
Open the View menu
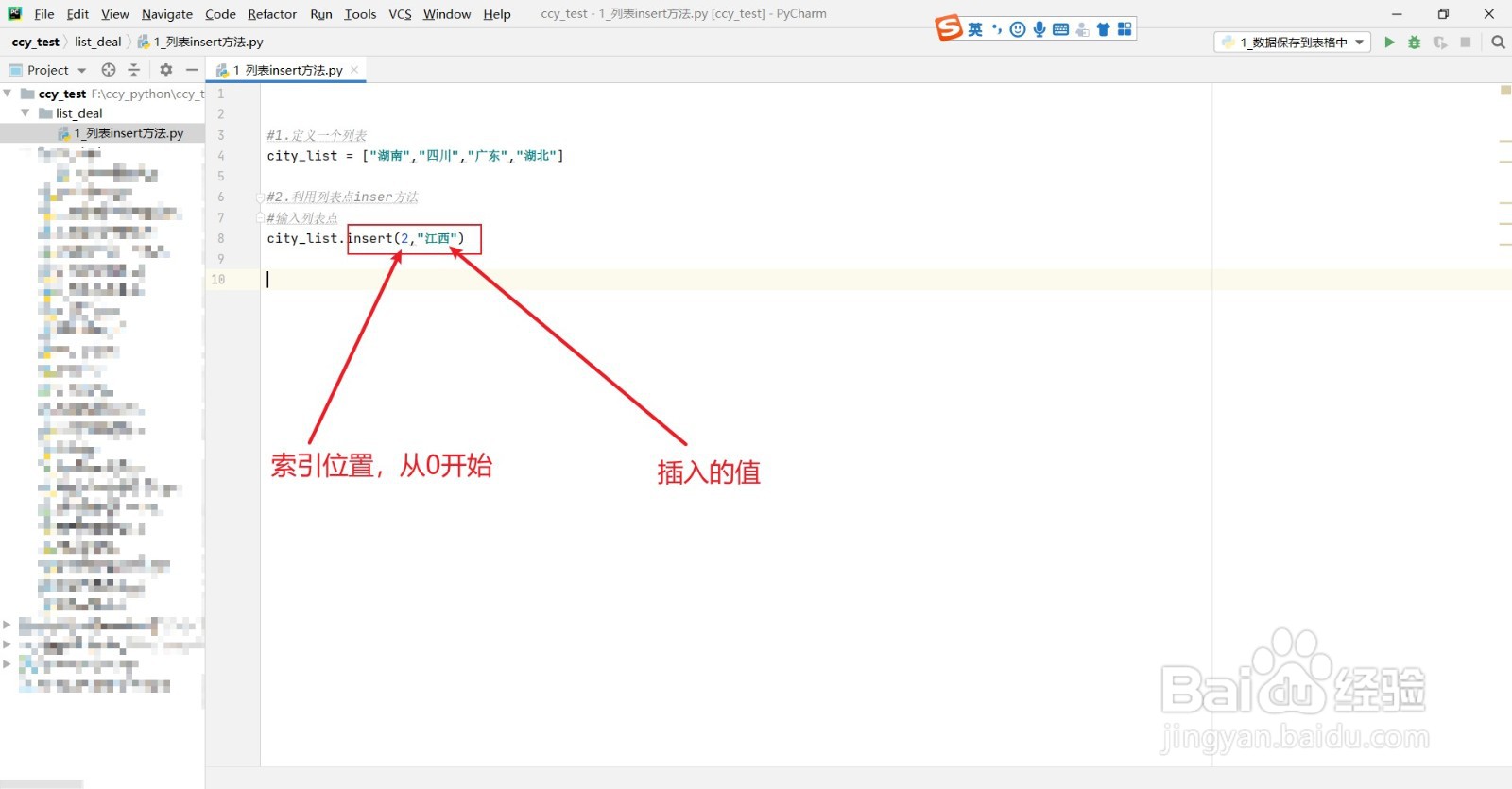click(115, 14)
